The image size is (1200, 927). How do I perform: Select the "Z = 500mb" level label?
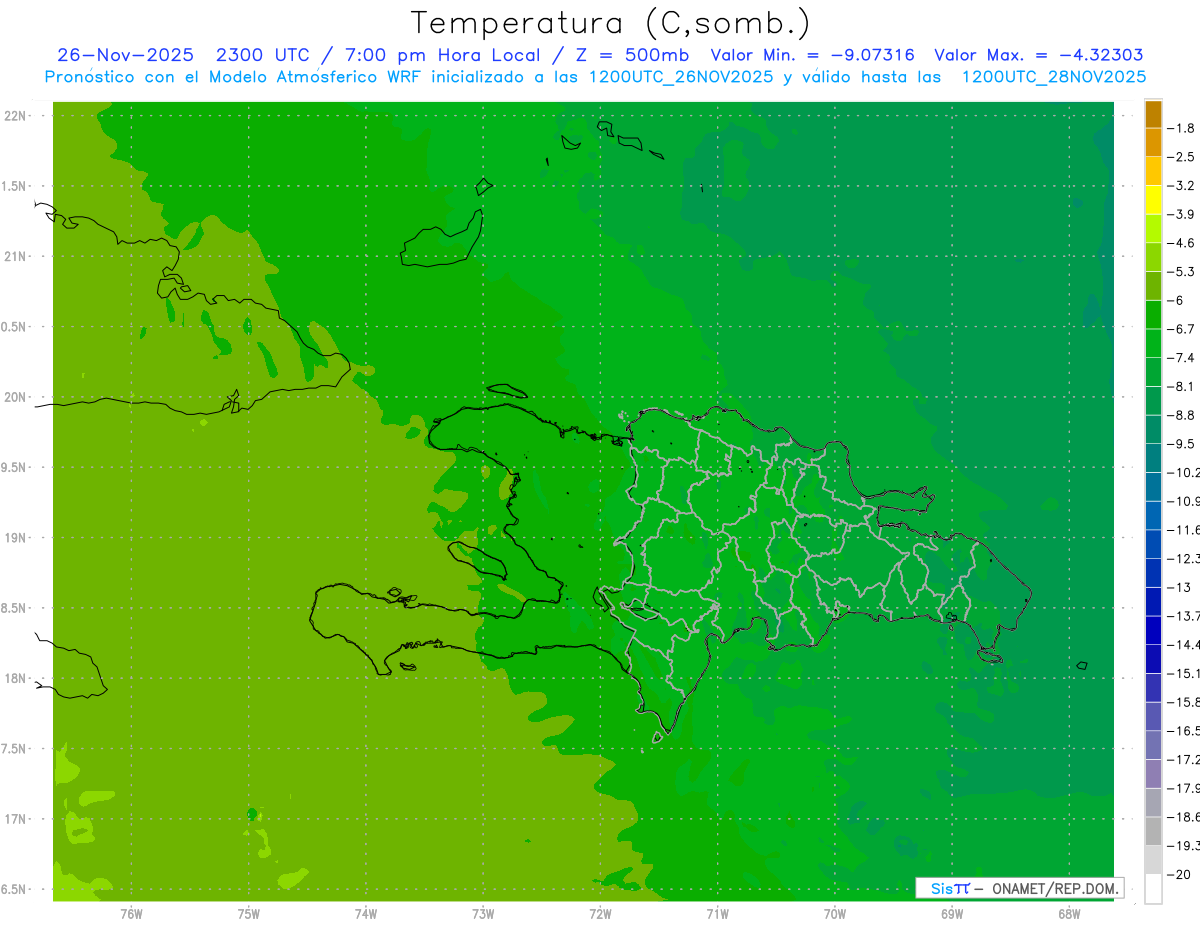click(x=629, y=55)
